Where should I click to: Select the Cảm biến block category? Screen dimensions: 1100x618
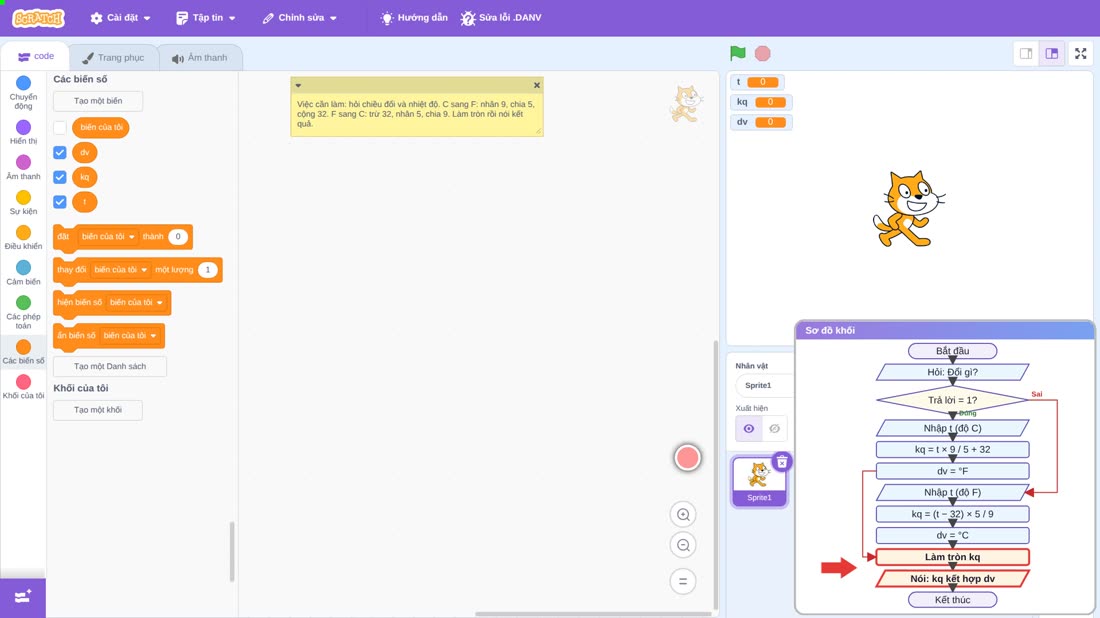(x=23, y=272)
